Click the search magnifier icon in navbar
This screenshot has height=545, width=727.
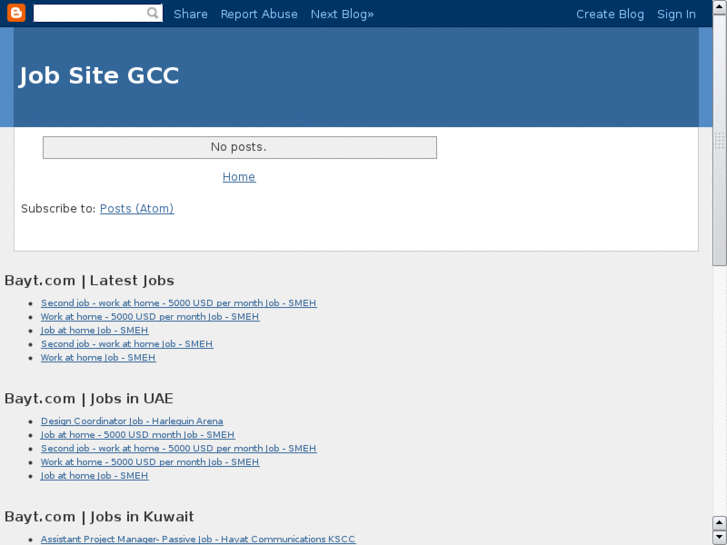pyautogui.click(x=153, y=13)
